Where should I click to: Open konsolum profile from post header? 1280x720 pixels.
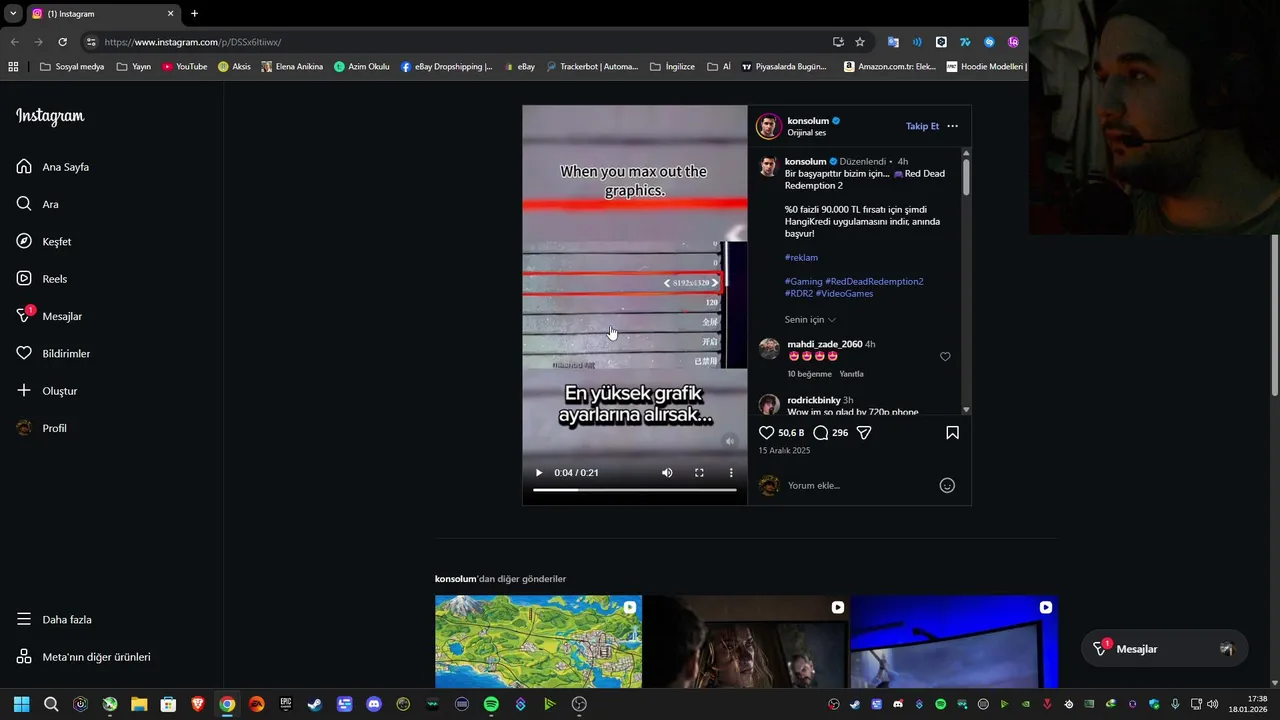[x=808, y=121]
